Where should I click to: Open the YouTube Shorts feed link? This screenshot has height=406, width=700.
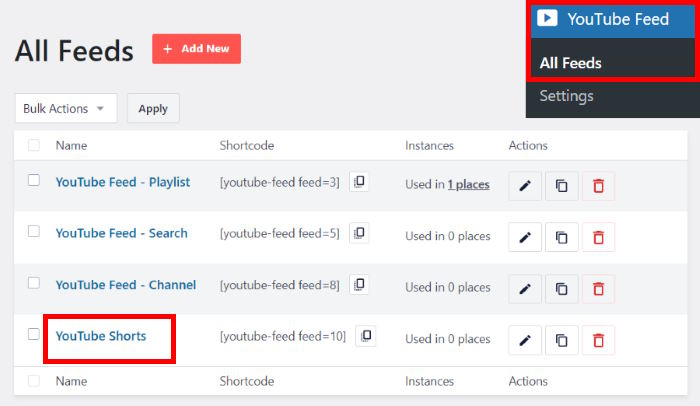click(101, 336)
